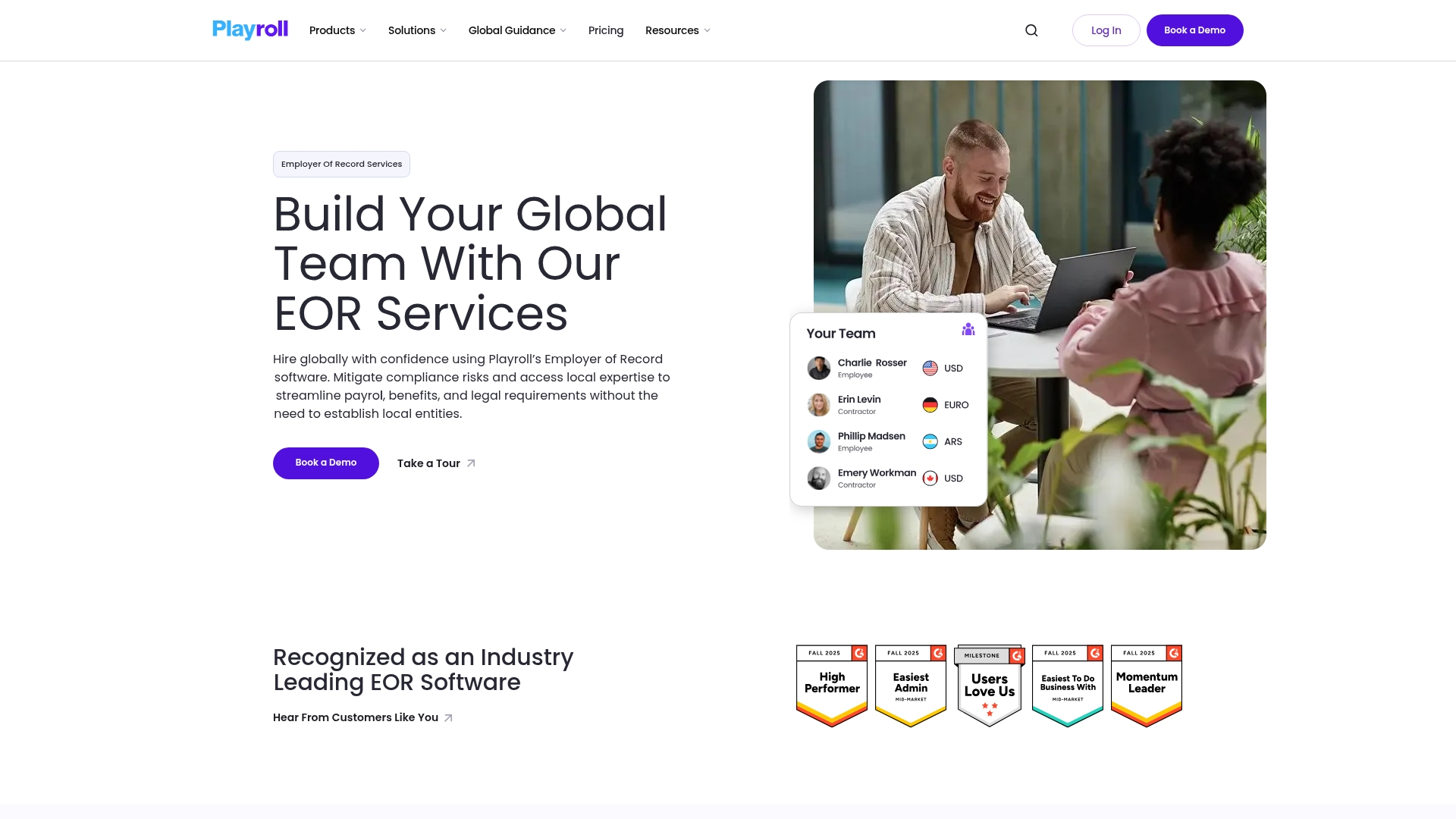Follow the Take a Tour link
The image size is (1456, 819).
[x=437, y=463]
